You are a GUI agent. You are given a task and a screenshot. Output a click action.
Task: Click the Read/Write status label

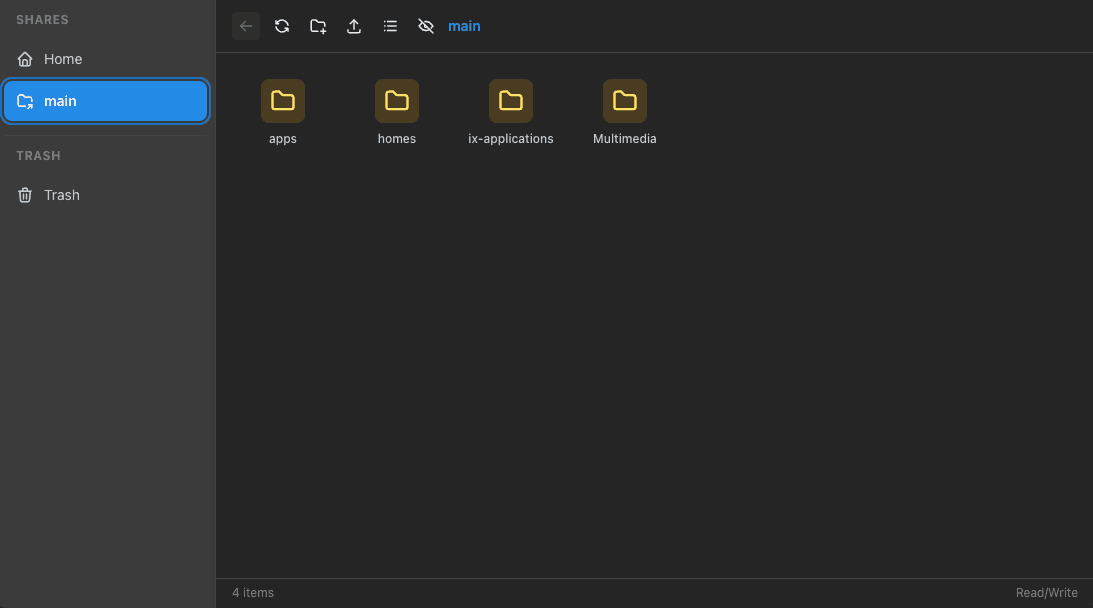pos(1046,593)
